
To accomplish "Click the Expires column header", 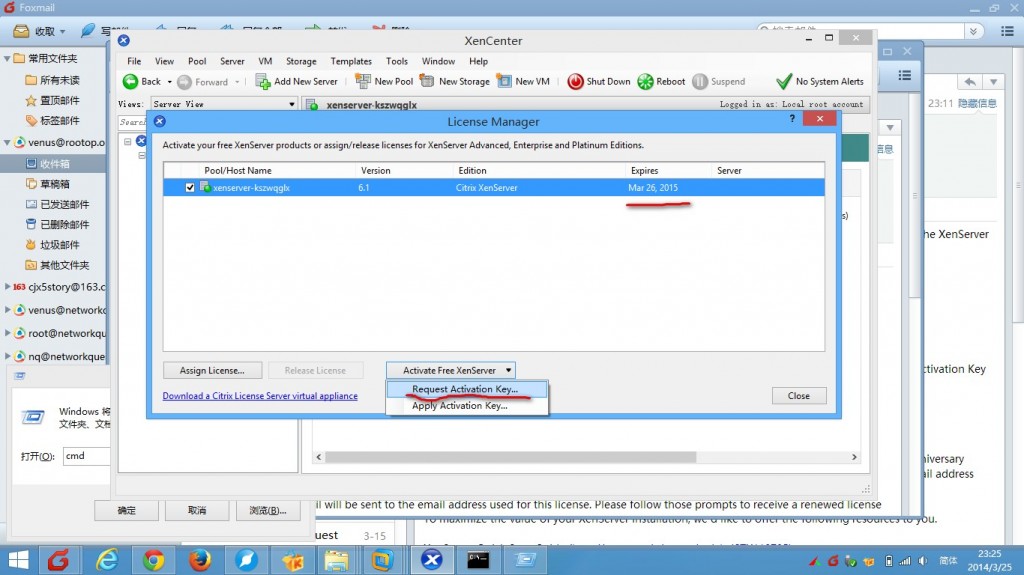I will [669, 171].
